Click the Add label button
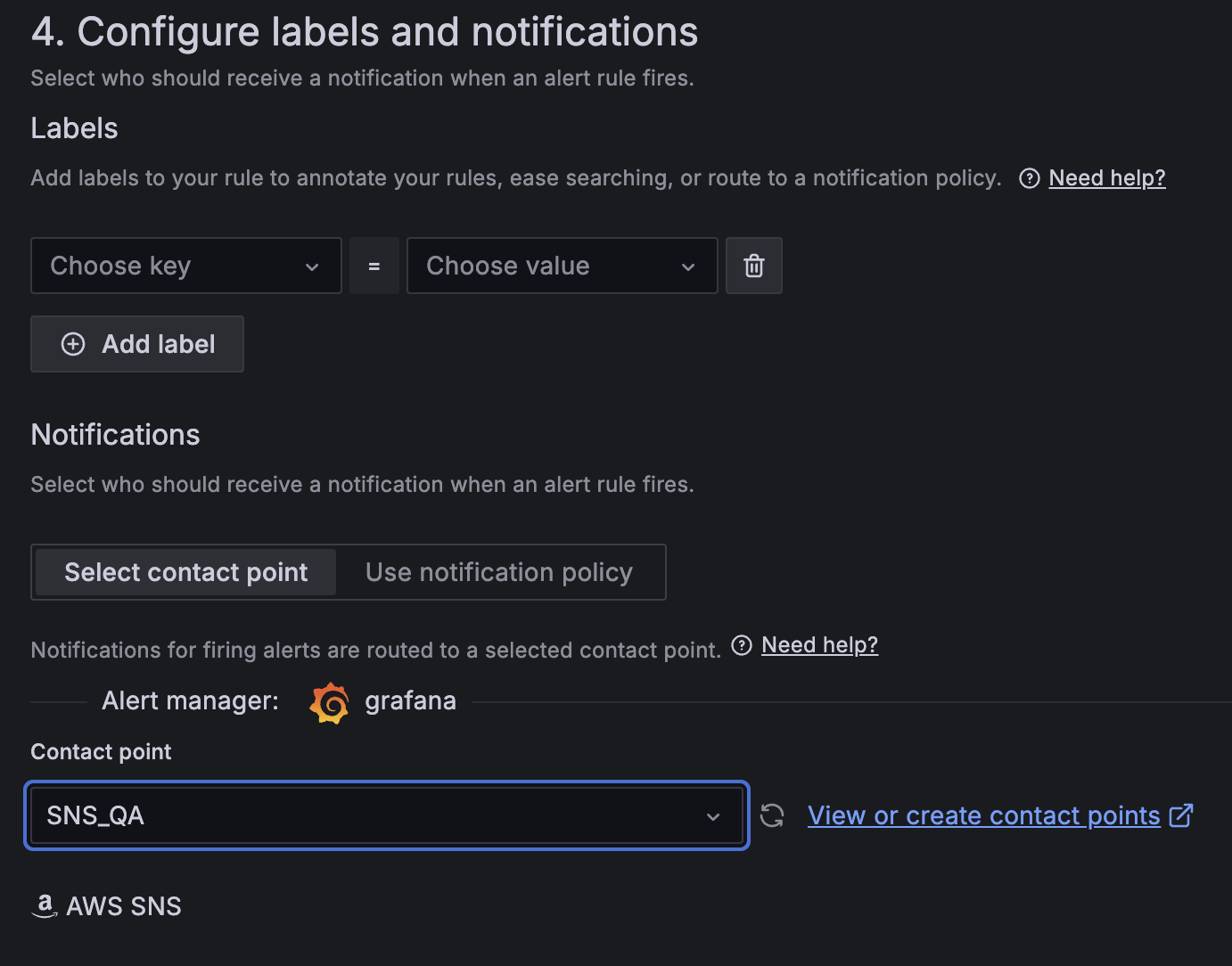The height and width of the screenshot is (966, 1232). (136, 344)
